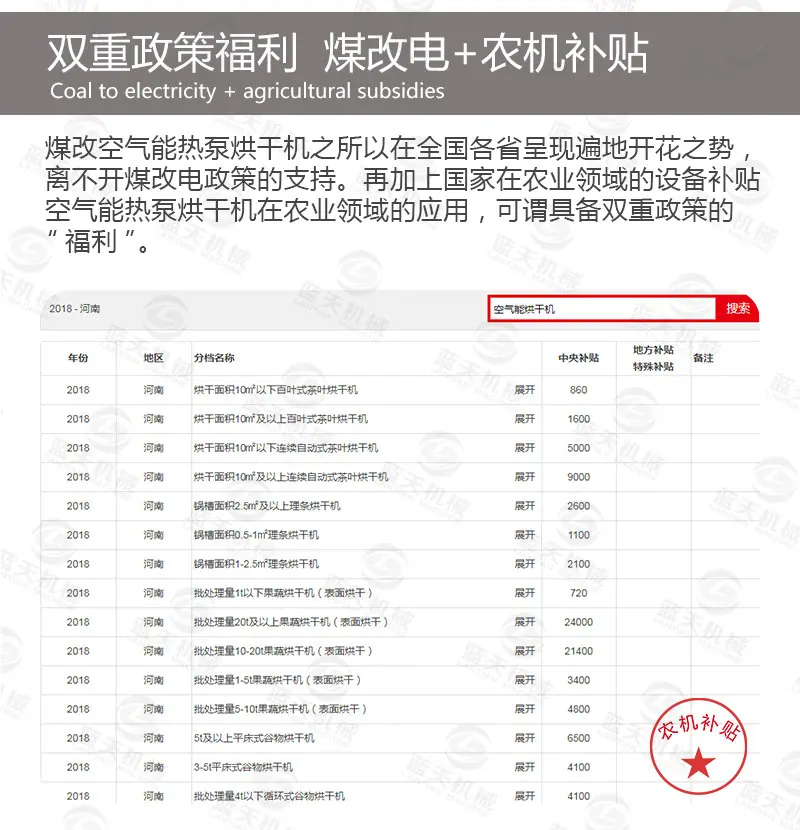The height and width of the screenshot is (830, 800).
Task: Click the 分档名称 column header
Action: click(x=214, y=358)
